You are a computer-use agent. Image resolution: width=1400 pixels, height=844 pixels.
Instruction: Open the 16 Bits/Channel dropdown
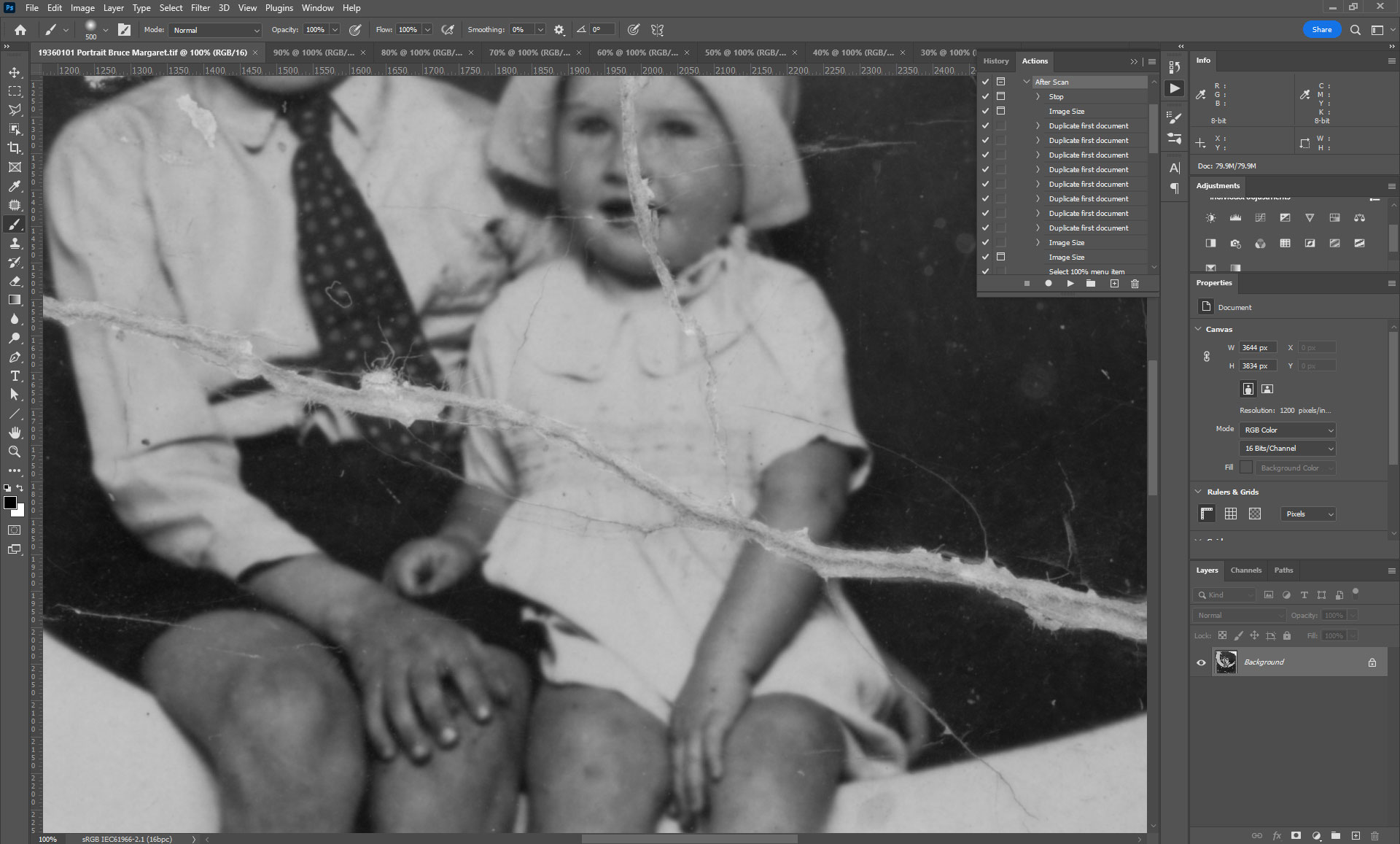tap(1288, 449)
